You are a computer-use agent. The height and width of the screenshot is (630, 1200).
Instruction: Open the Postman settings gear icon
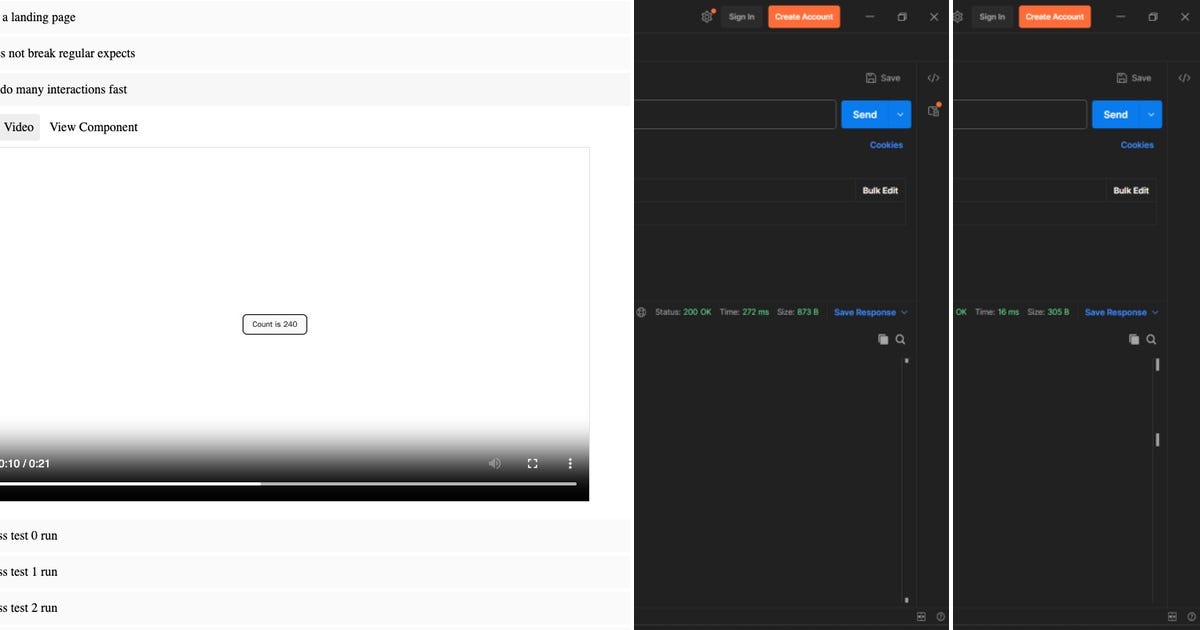(x=707, y=16)
